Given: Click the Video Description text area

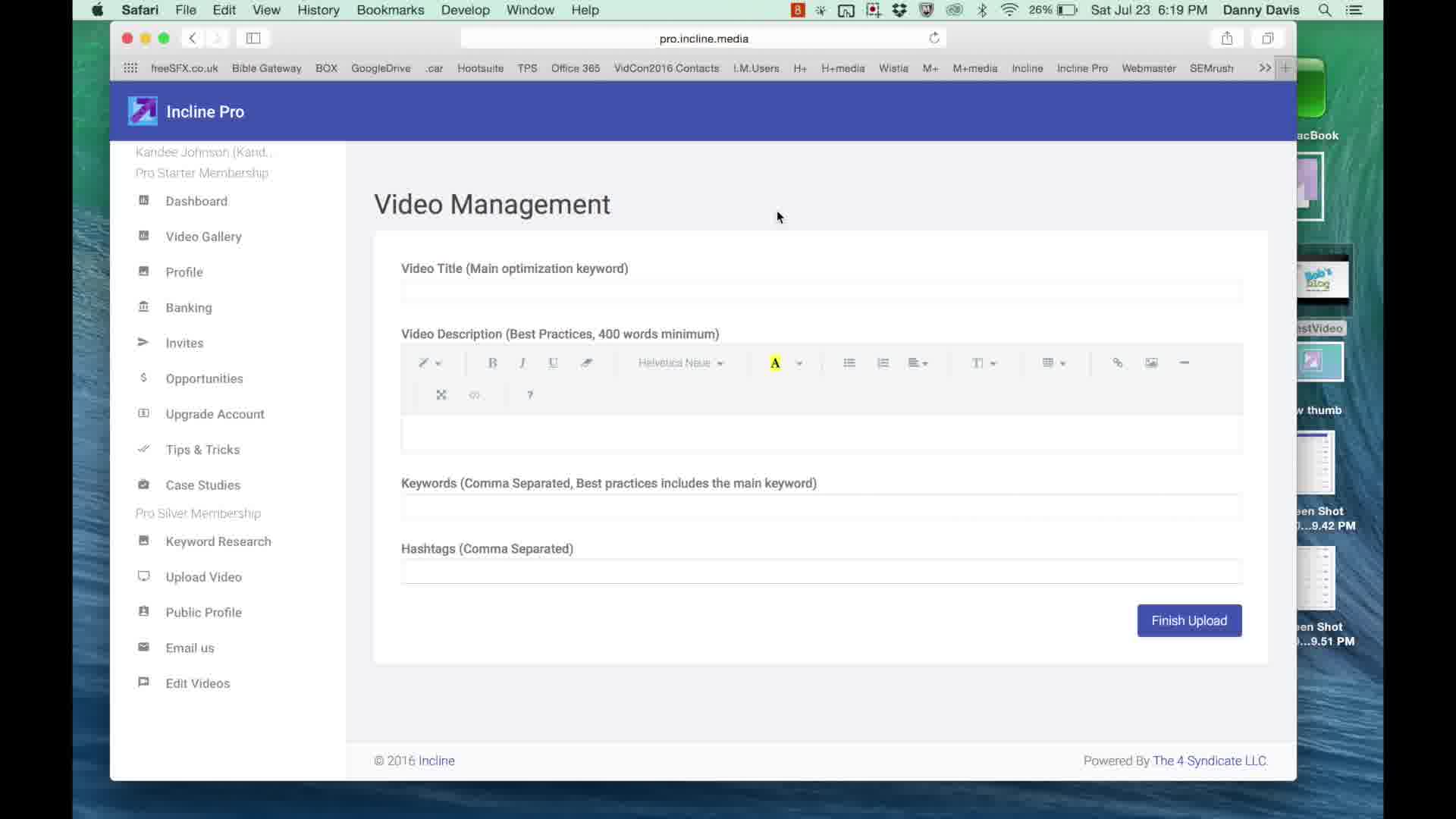Looking at the screenshot, I should click(821, 434).
